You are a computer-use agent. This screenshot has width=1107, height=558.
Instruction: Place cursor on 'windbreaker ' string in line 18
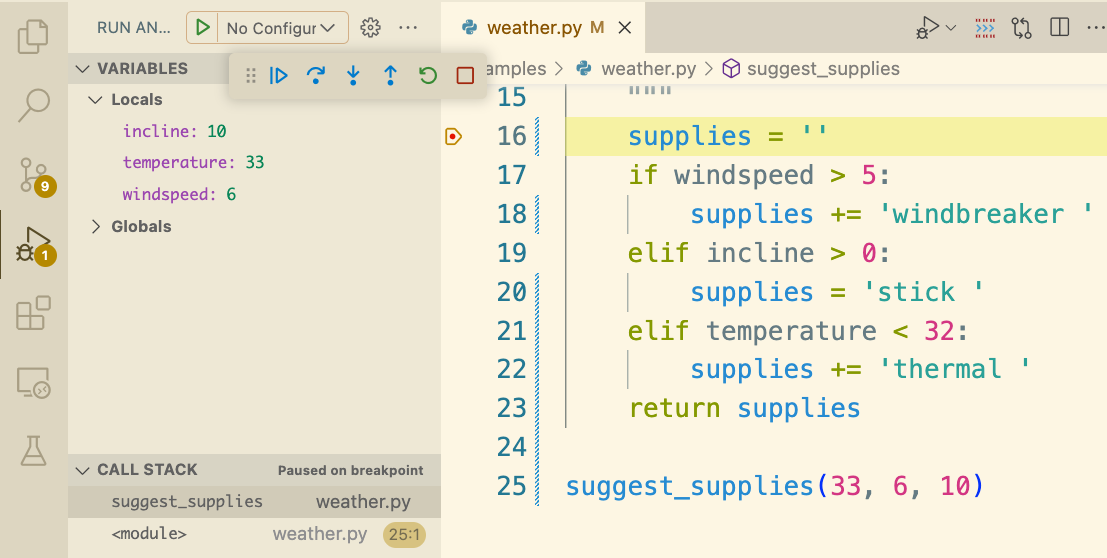[986, 214]
